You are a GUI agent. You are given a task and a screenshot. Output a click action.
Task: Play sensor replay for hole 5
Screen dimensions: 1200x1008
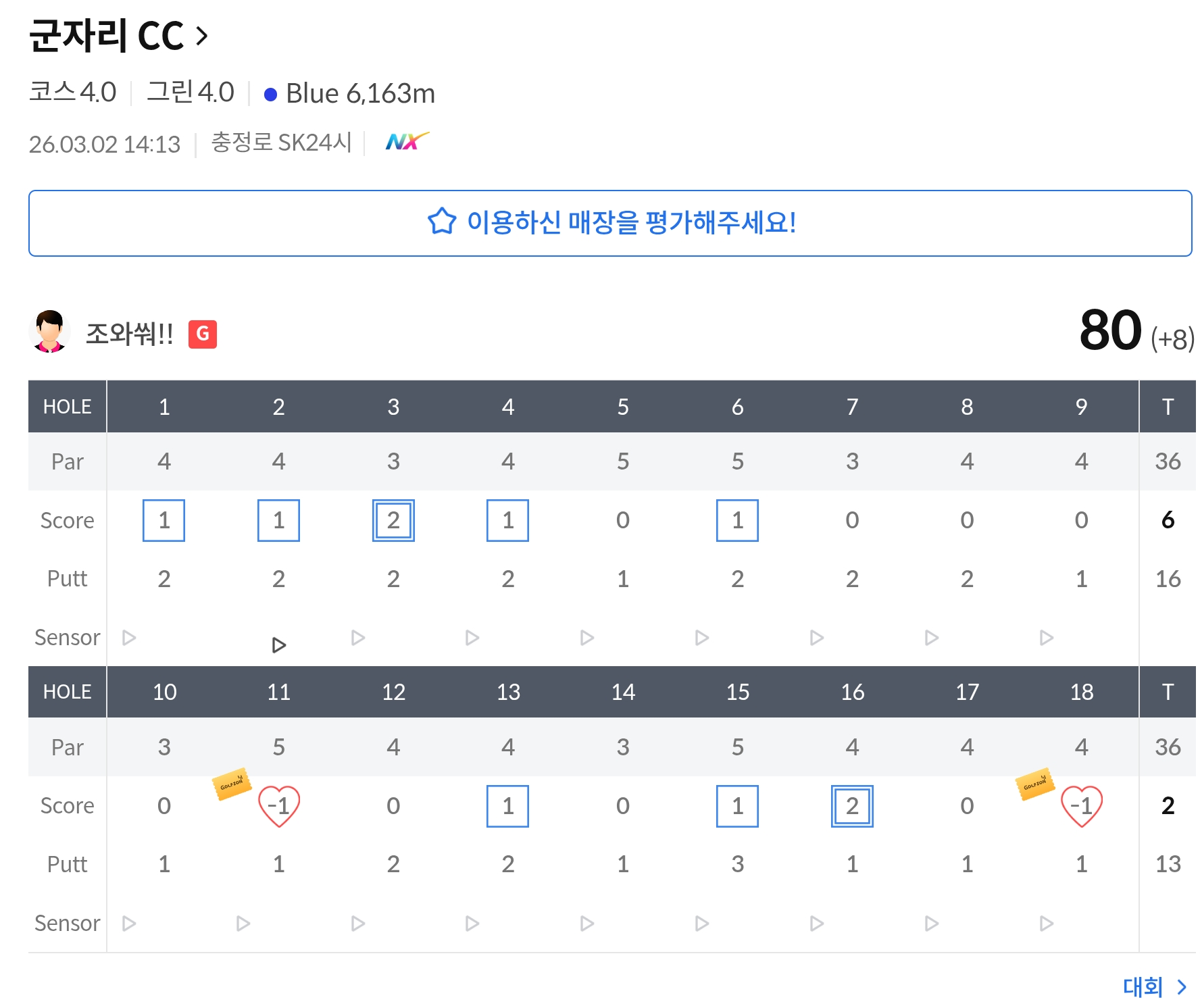click(x=587, y=638)
